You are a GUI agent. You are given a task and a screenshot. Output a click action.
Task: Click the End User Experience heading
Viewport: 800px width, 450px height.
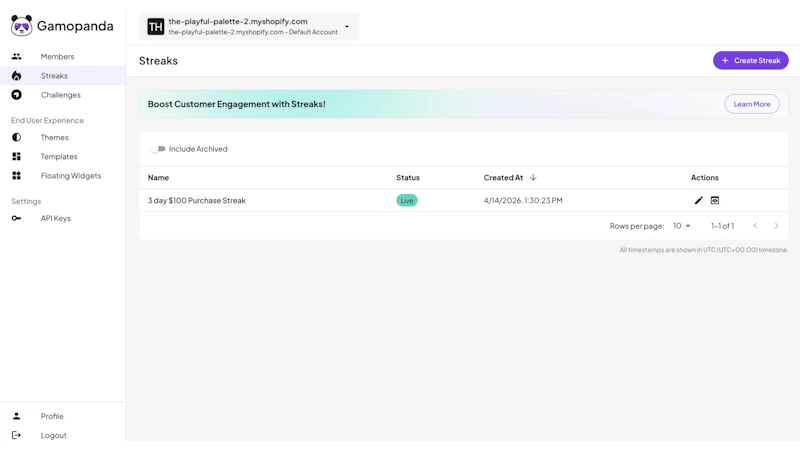[x=47, y=120]
